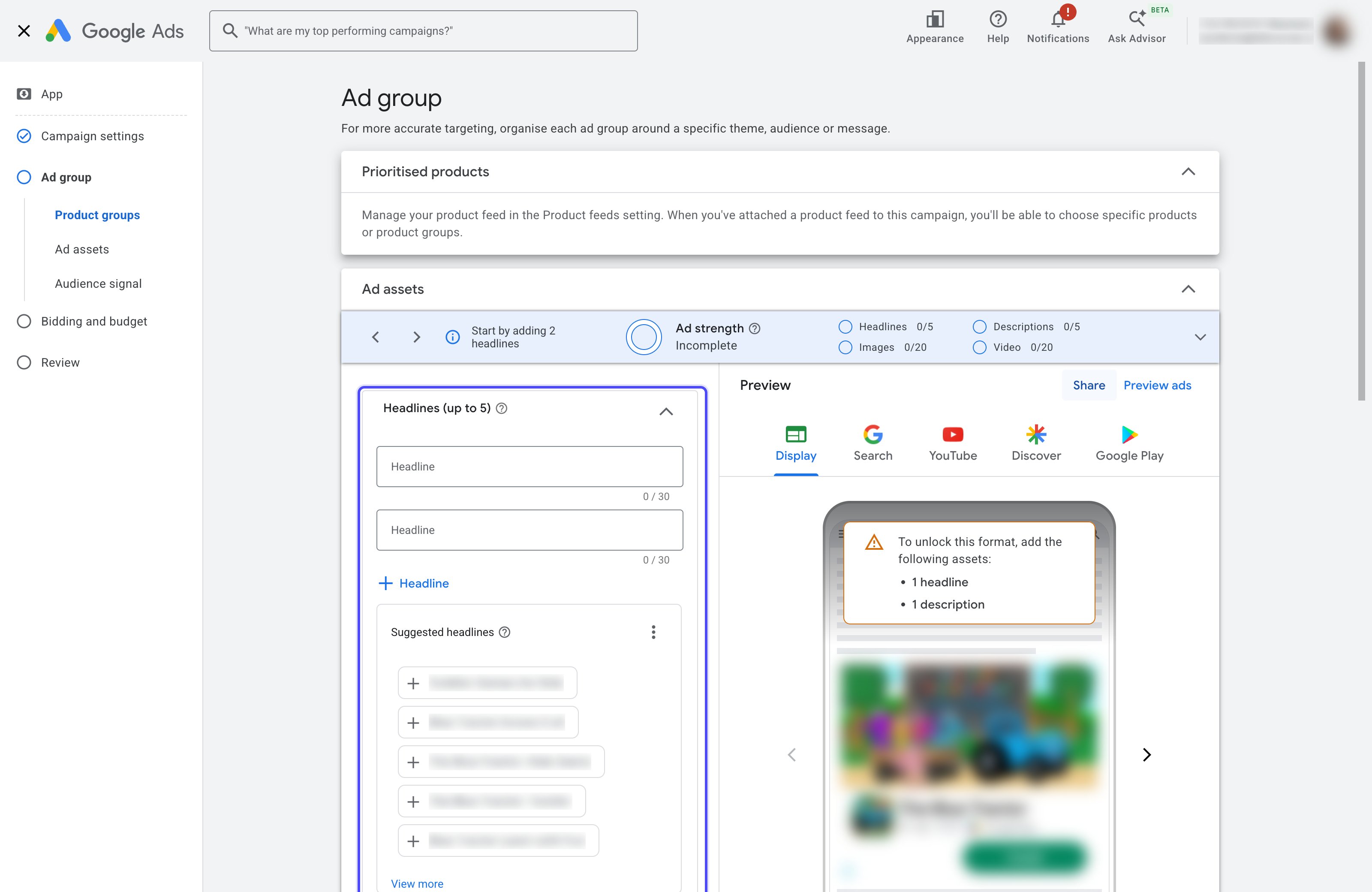Click the Ad strength progress circle
The width and height of the screenshot is (1372, 892).
tap(644, 337)
